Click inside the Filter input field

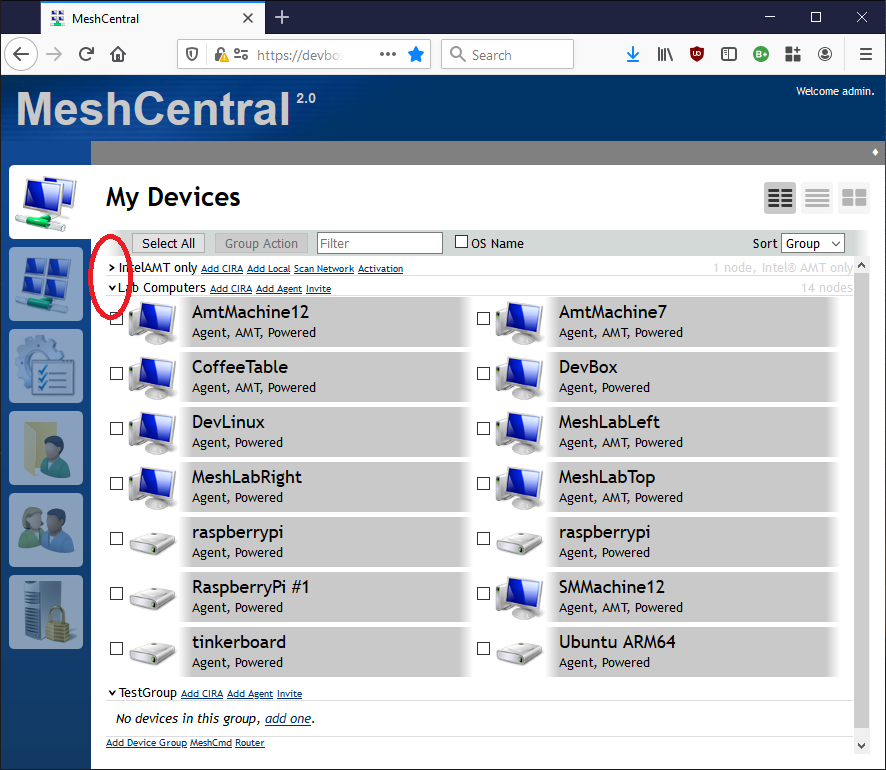(379, 242)
